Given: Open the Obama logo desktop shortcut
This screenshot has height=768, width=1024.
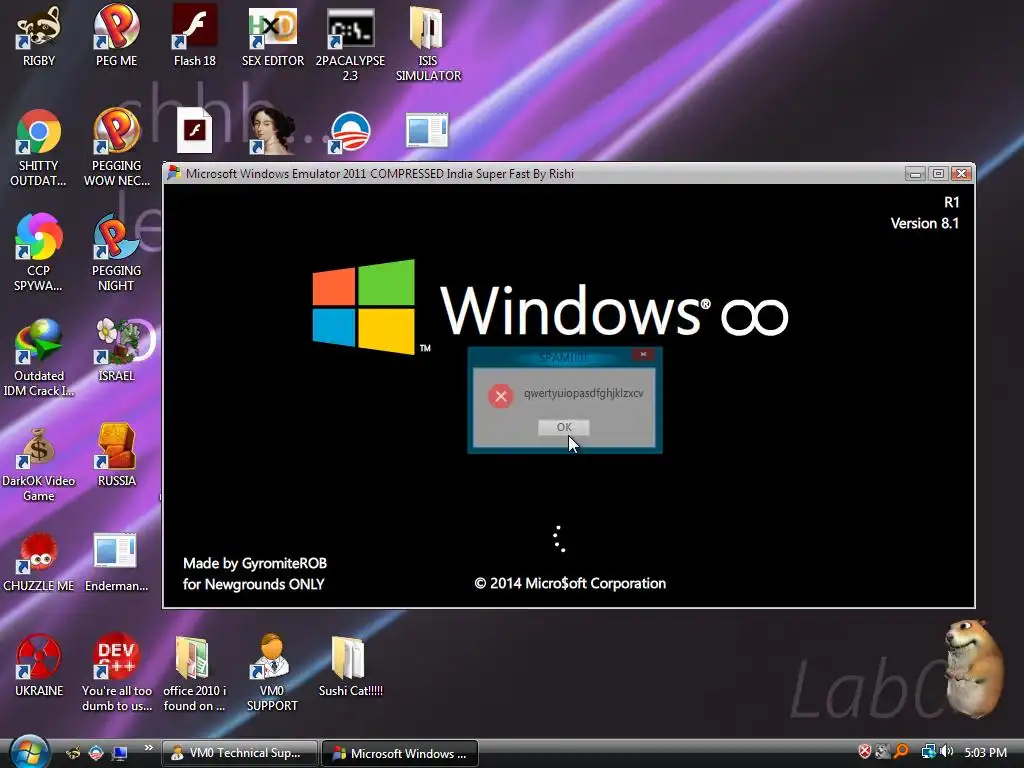Looking at the screenshot, I should [x=350, y=132].
